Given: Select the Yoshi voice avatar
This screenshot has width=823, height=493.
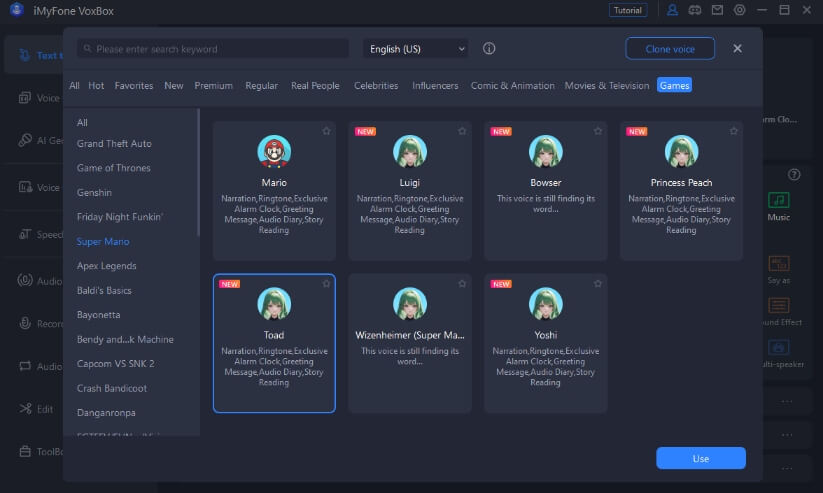Looking at the screenshot, I should point(546,303).
